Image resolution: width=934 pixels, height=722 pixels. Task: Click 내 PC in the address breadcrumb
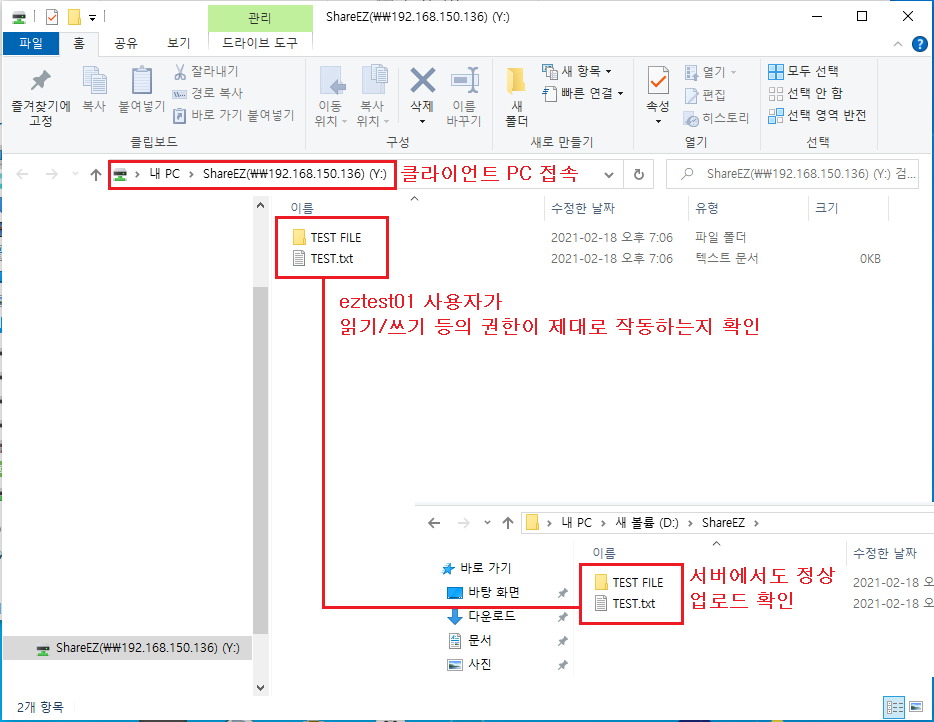[164, 174]
